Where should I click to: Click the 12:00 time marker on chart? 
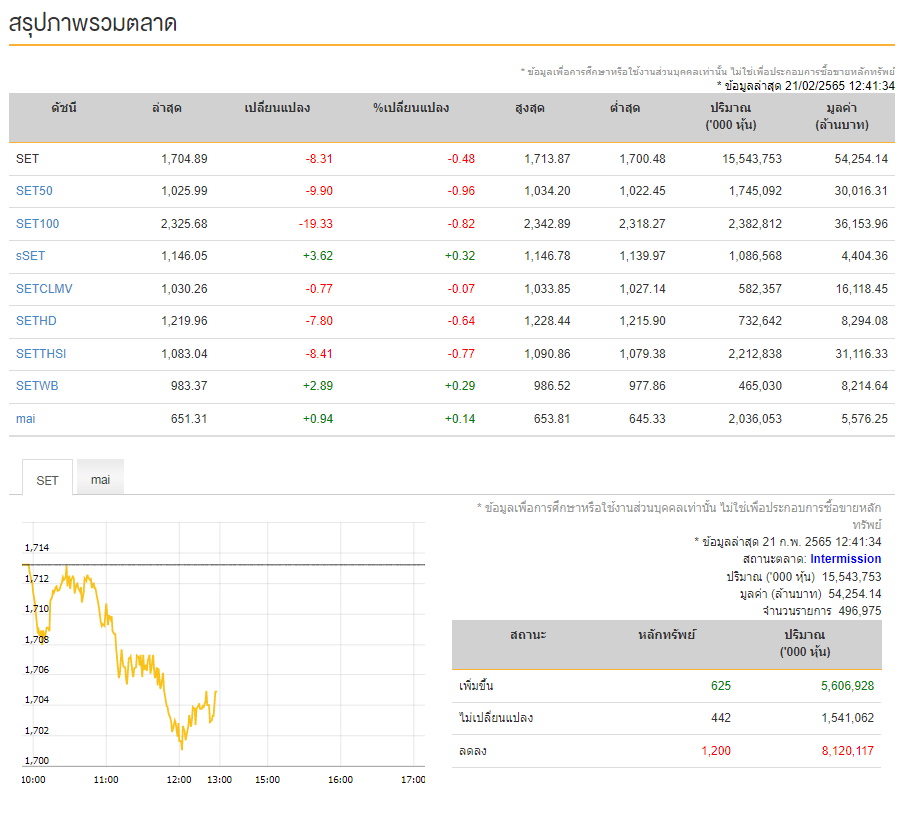pos(179,779)
